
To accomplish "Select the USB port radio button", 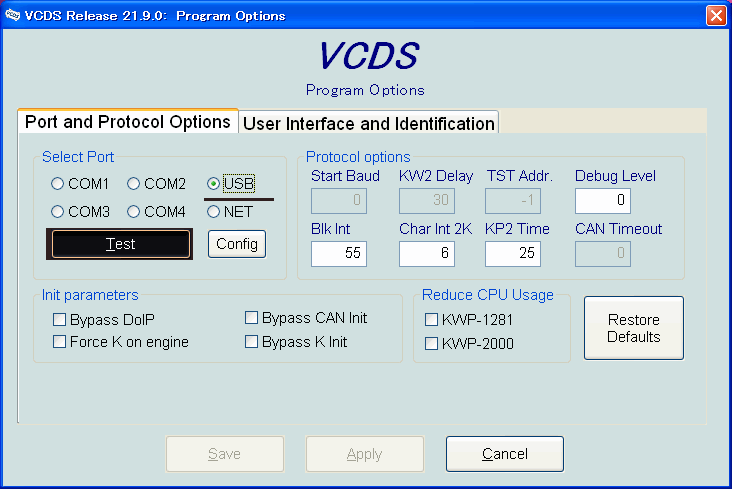I will (213, 184).
